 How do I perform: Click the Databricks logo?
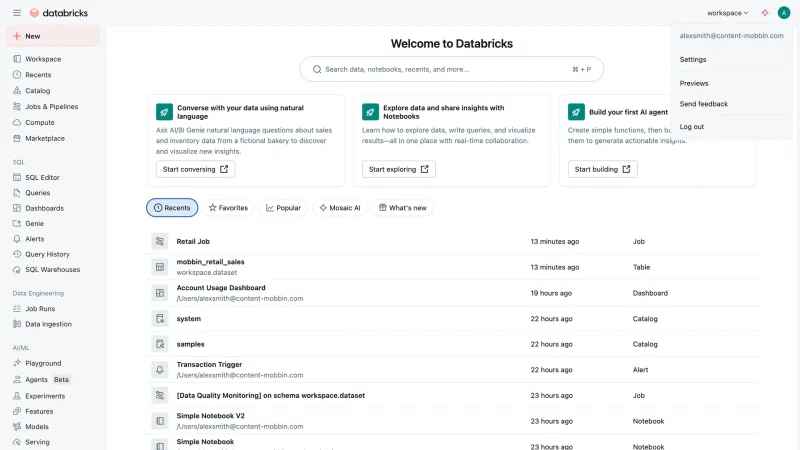point(59,13)
